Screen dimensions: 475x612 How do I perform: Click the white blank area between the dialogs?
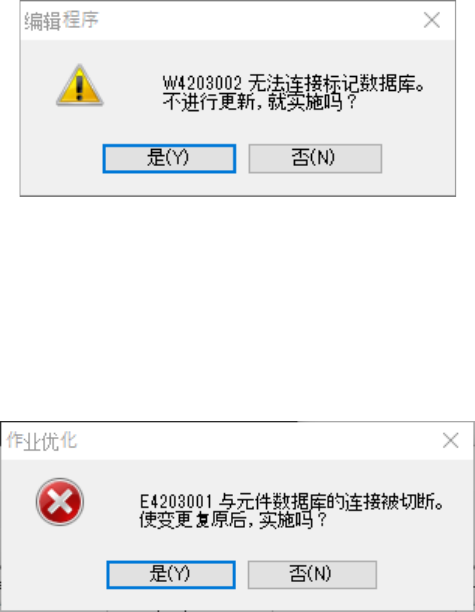coord(237,308)
